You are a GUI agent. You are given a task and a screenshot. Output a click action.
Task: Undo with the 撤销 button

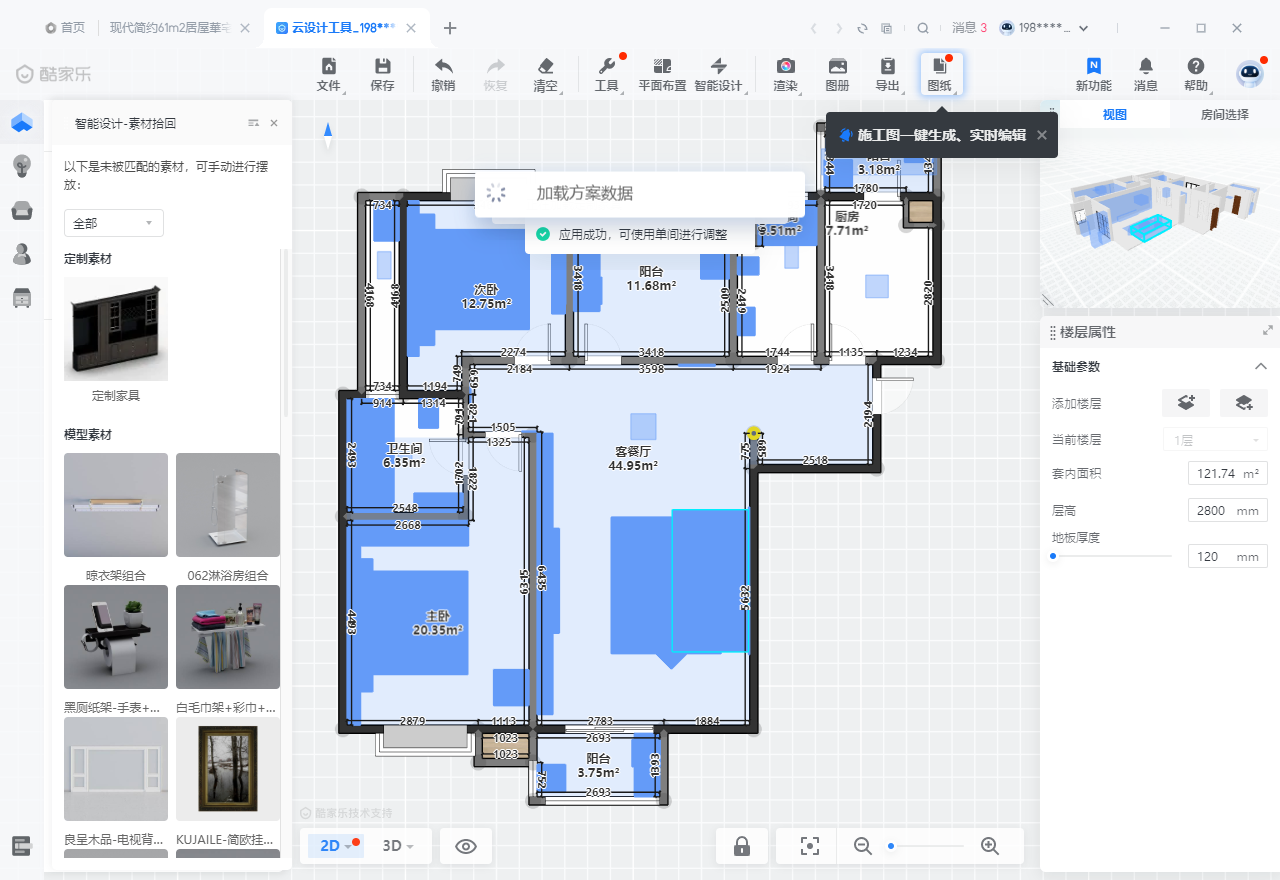443,74
